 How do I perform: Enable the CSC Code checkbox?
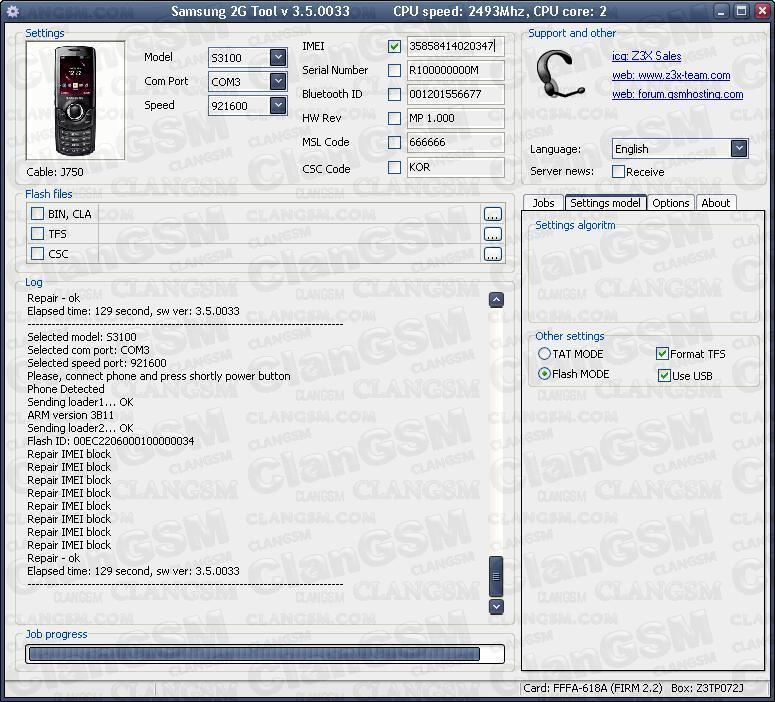pos(394,168)
